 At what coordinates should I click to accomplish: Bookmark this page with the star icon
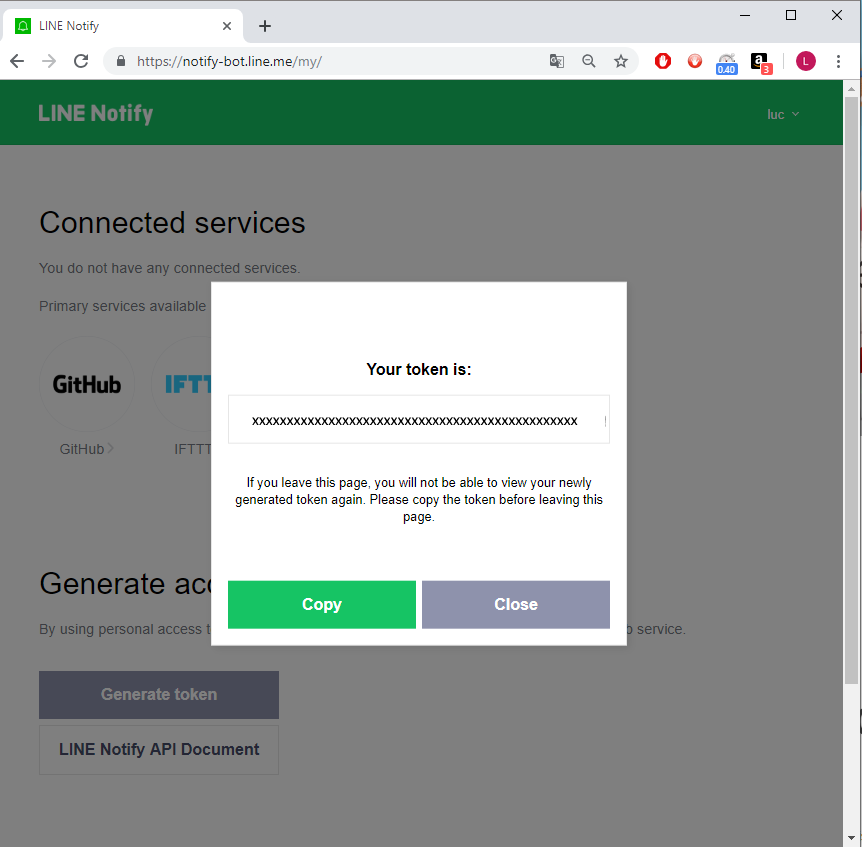[621, 61]
